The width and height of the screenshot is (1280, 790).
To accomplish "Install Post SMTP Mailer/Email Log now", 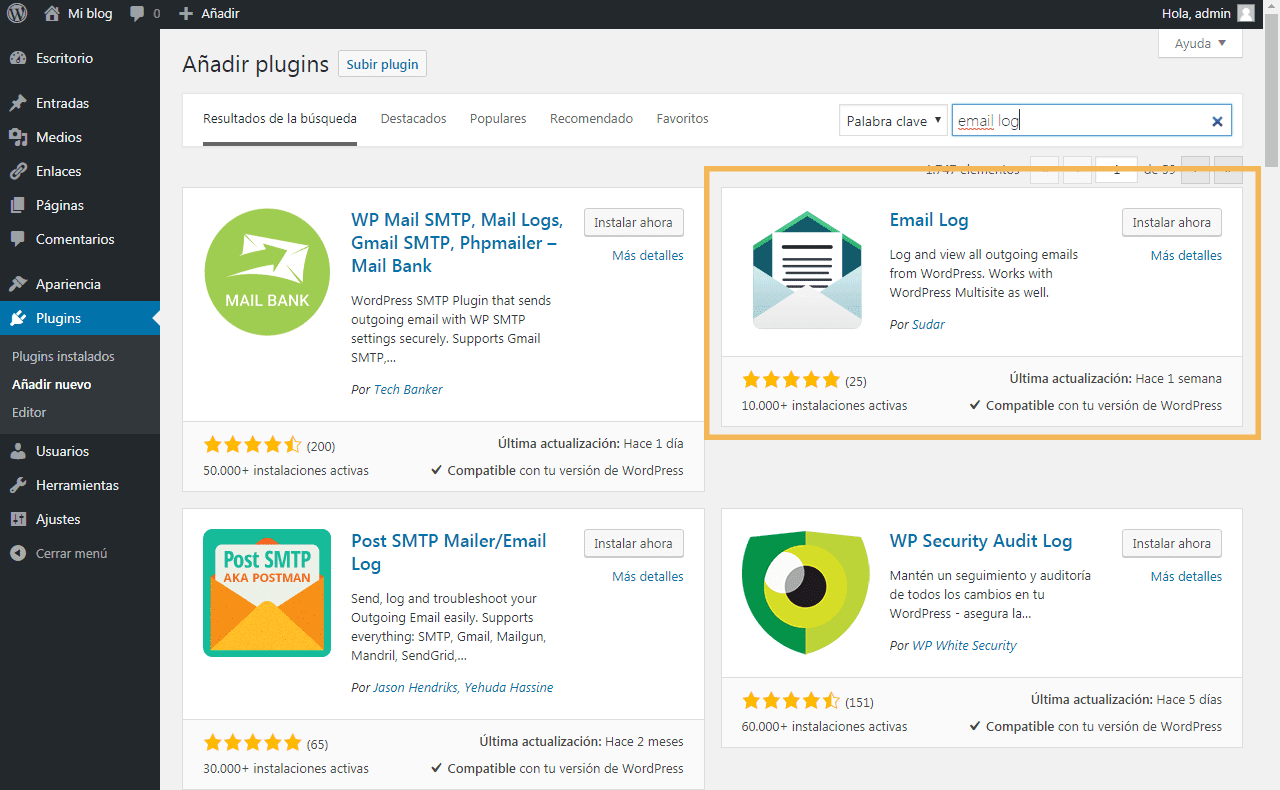I will 634,543.
